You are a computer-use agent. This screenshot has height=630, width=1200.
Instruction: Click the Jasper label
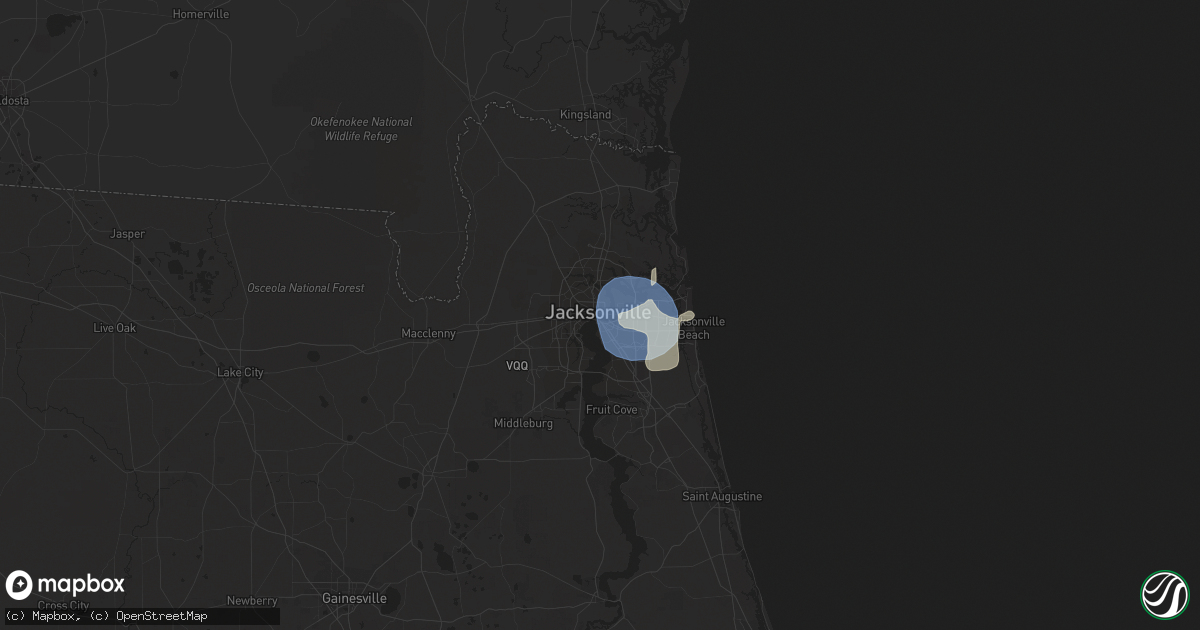(x=127, y=234)
